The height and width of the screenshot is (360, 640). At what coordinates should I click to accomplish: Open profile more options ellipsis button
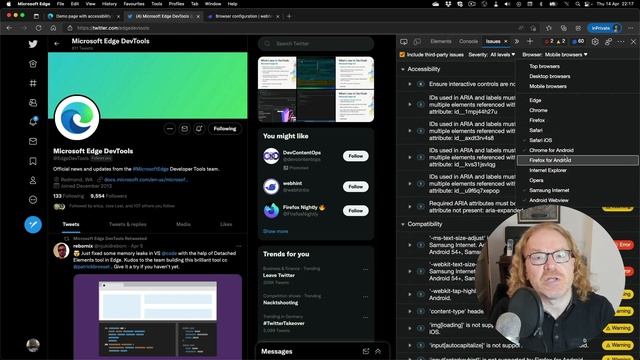pyautogui.click(x=170, y=129)
